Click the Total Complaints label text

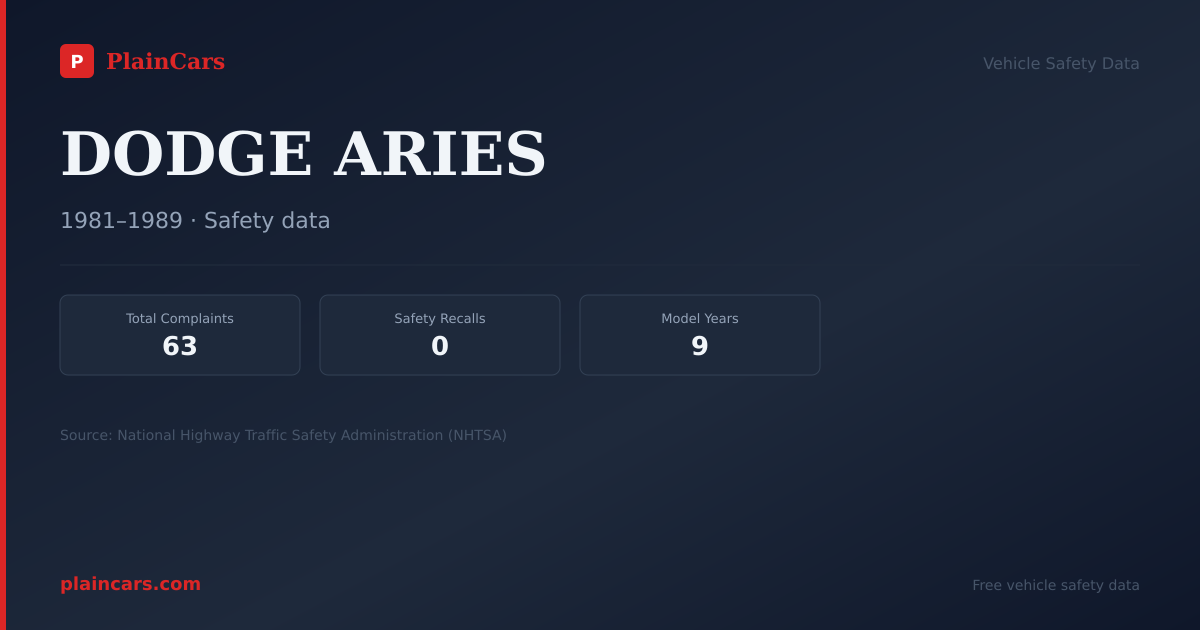pos(180,319)
